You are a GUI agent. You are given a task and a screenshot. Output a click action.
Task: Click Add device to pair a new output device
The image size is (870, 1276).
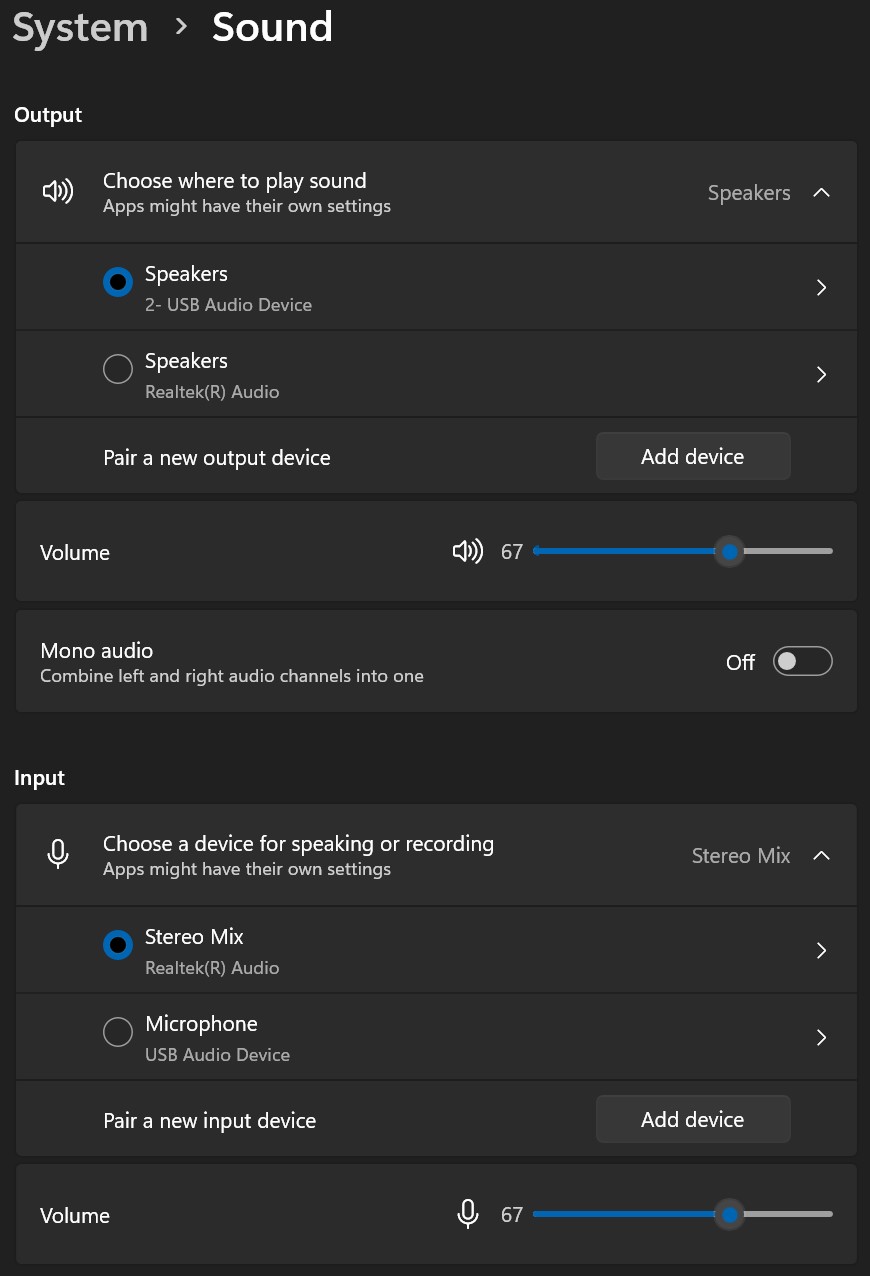tap(693, 456)
